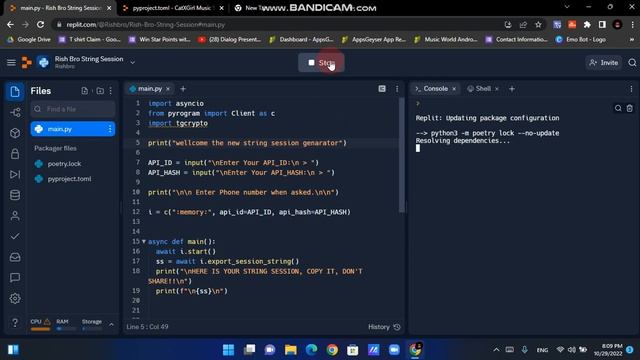Open pyproject.toml packager file
This screenshot has height=360, width=640.
[x=69, y=179]
